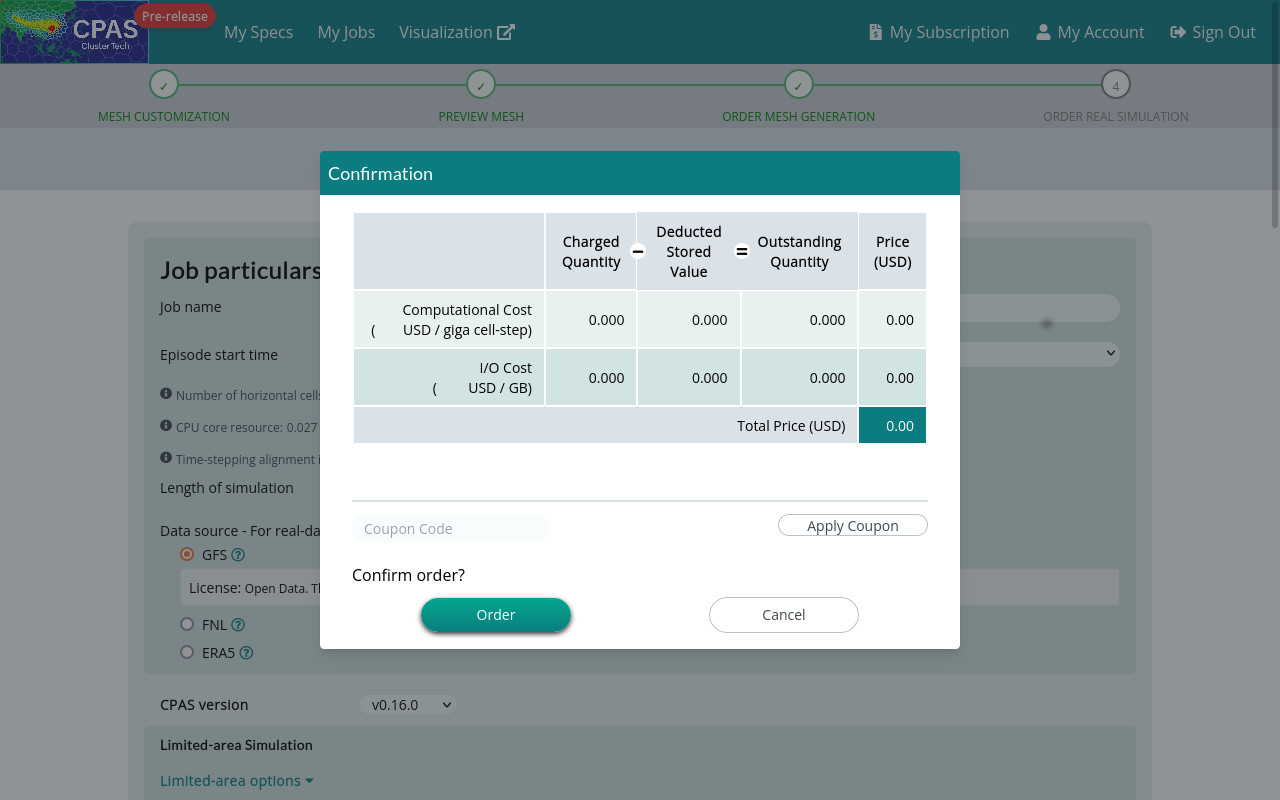Select the FNL data source radio
1280x800 pixels.
click(187, 624)
